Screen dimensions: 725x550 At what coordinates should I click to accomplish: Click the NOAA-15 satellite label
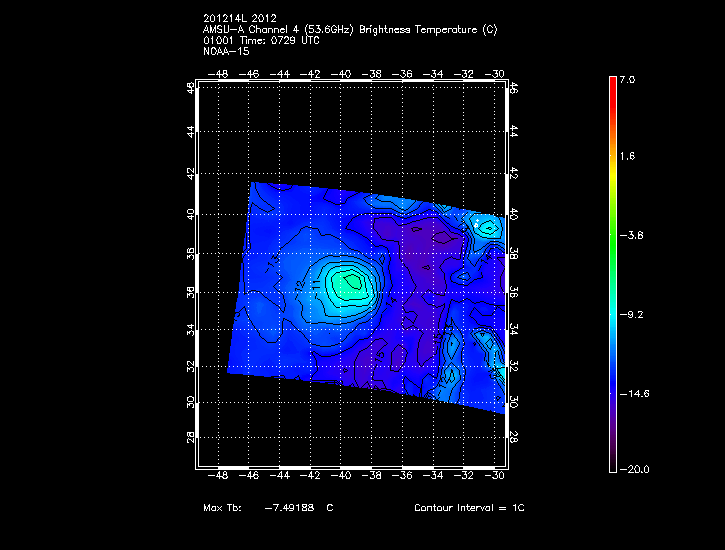coord(224,50)
